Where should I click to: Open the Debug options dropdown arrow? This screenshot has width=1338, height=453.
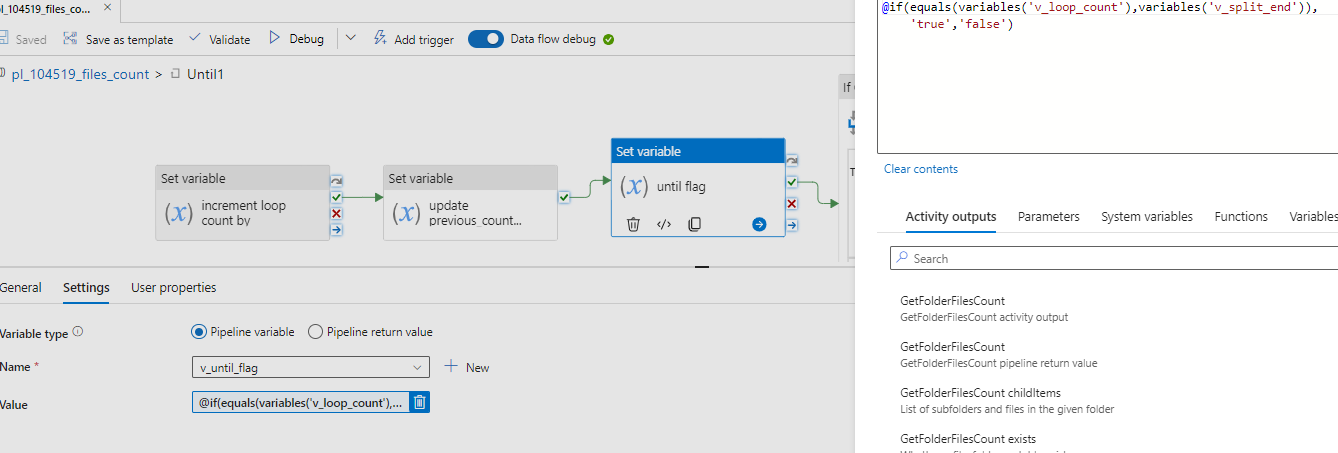point(350,39)
